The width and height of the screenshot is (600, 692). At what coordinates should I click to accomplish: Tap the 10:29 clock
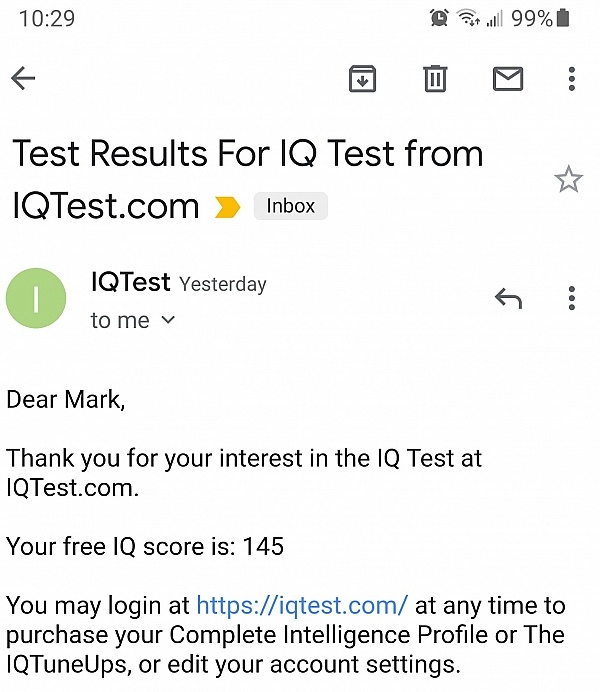click(46, 19)
